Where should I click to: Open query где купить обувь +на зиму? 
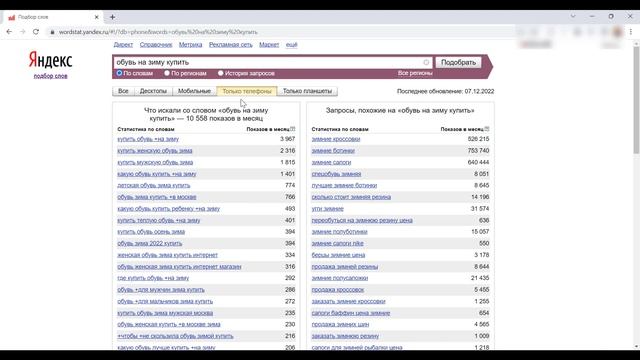pyautogui.click(x=153, y=278)
